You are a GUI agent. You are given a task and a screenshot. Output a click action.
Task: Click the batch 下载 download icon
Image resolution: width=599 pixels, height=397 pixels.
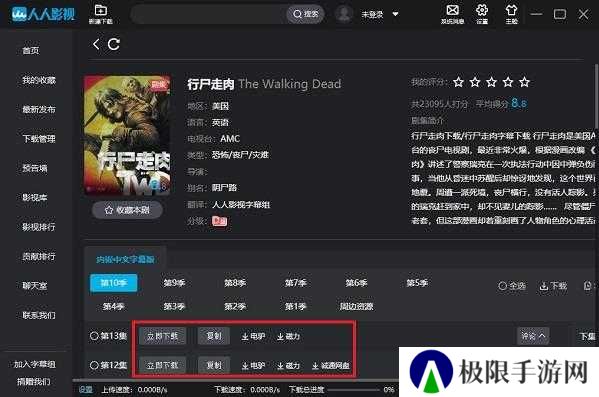click(553, 286)
